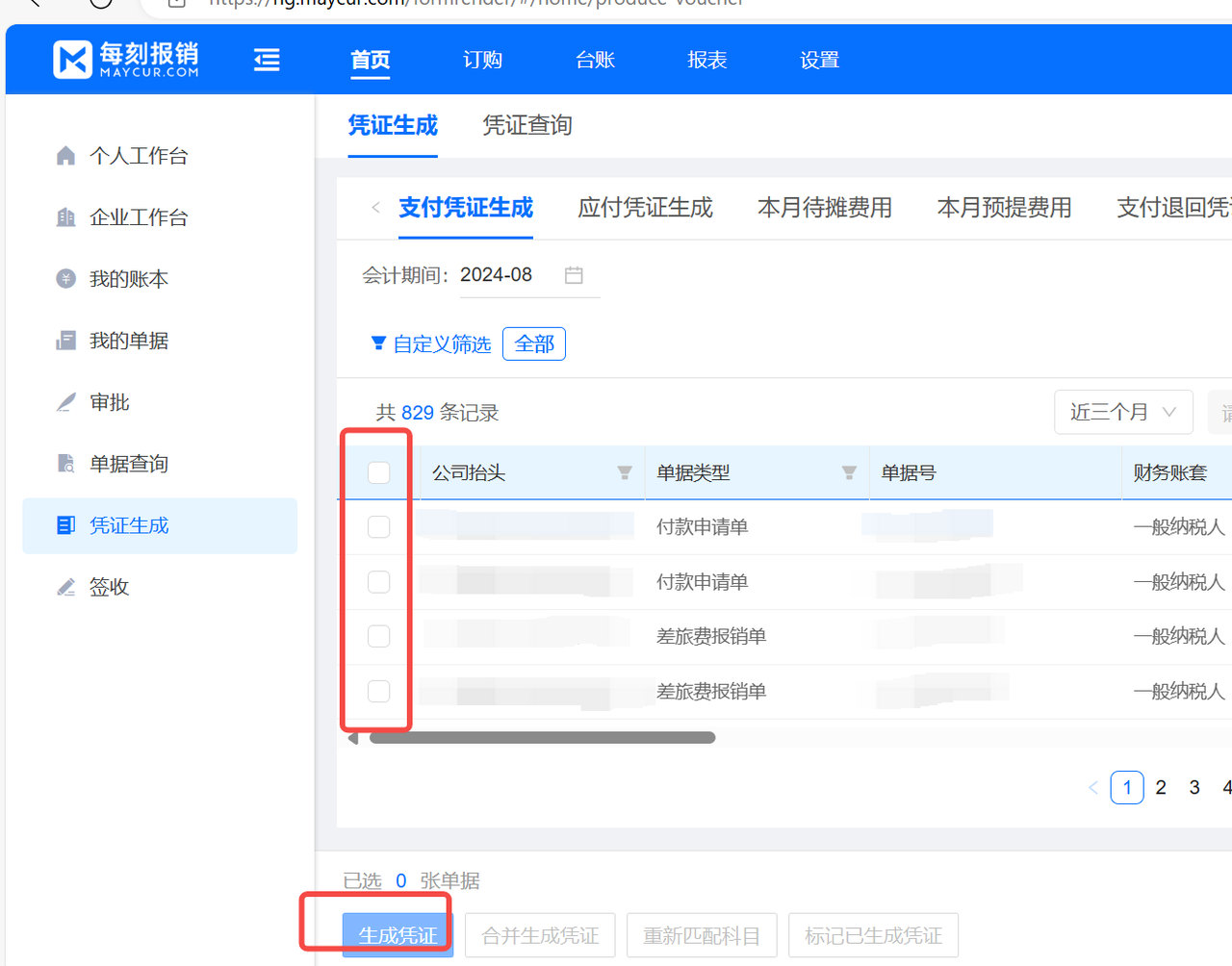This screenshot has height=966, width=1232.
Task: Click 一般纳税人 in the first row
Action: pyautogui.click(x=1179, y=527)
